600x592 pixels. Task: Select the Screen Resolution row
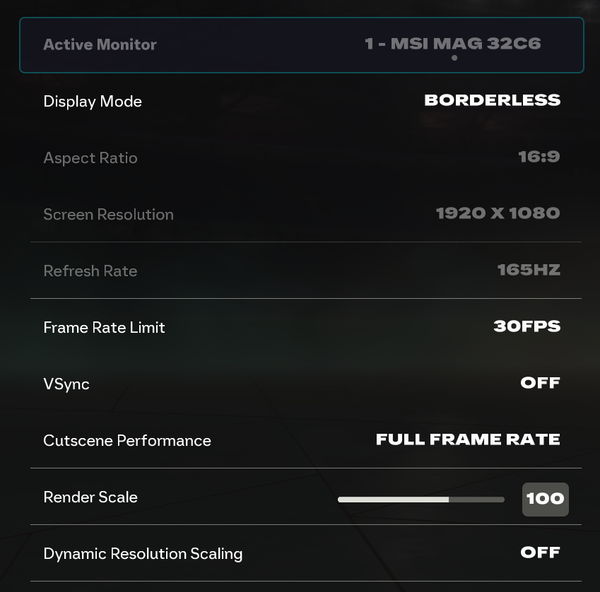coord(108,214)
